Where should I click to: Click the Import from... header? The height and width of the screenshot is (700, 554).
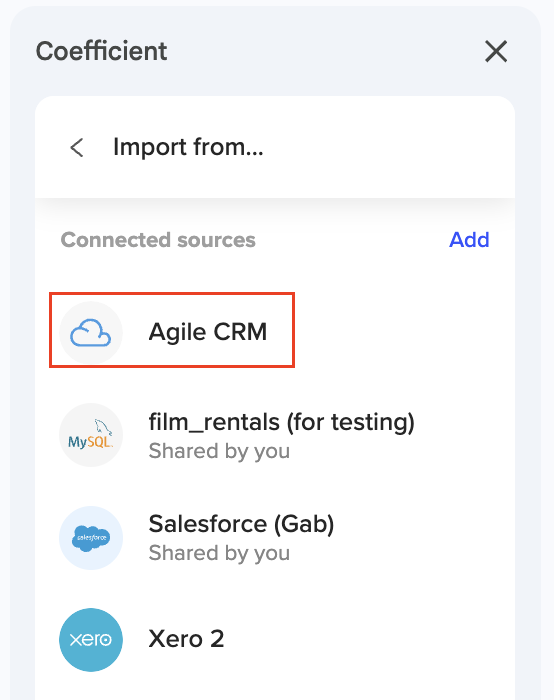pyautogui.click(x=188, y=147)
